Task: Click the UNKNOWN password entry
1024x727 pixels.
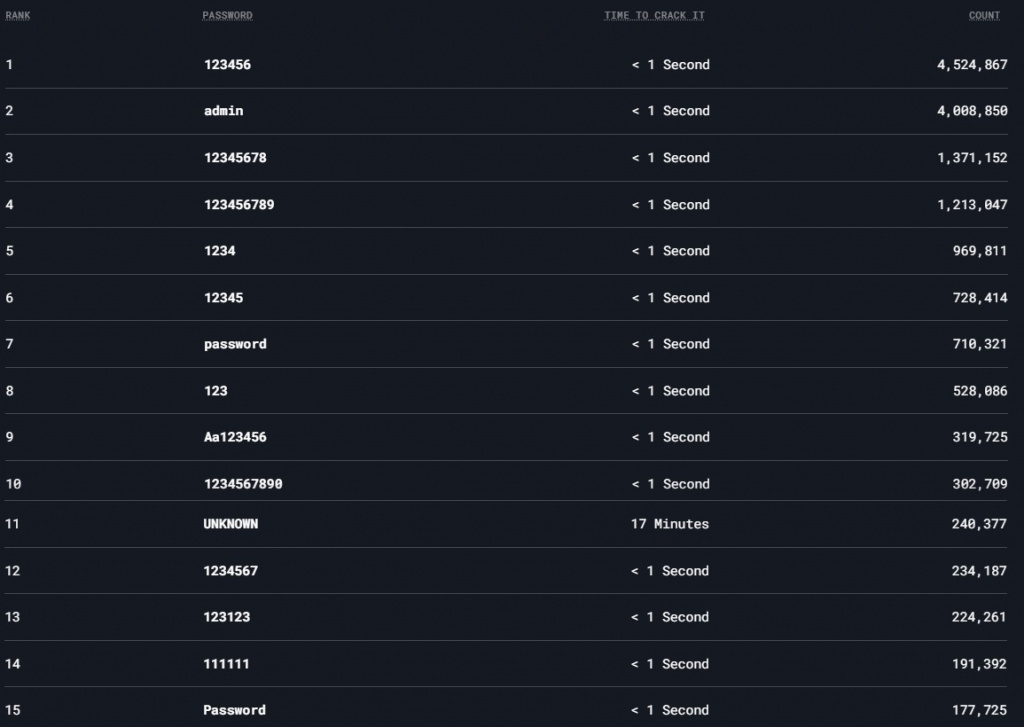Action: coord(231,524)
